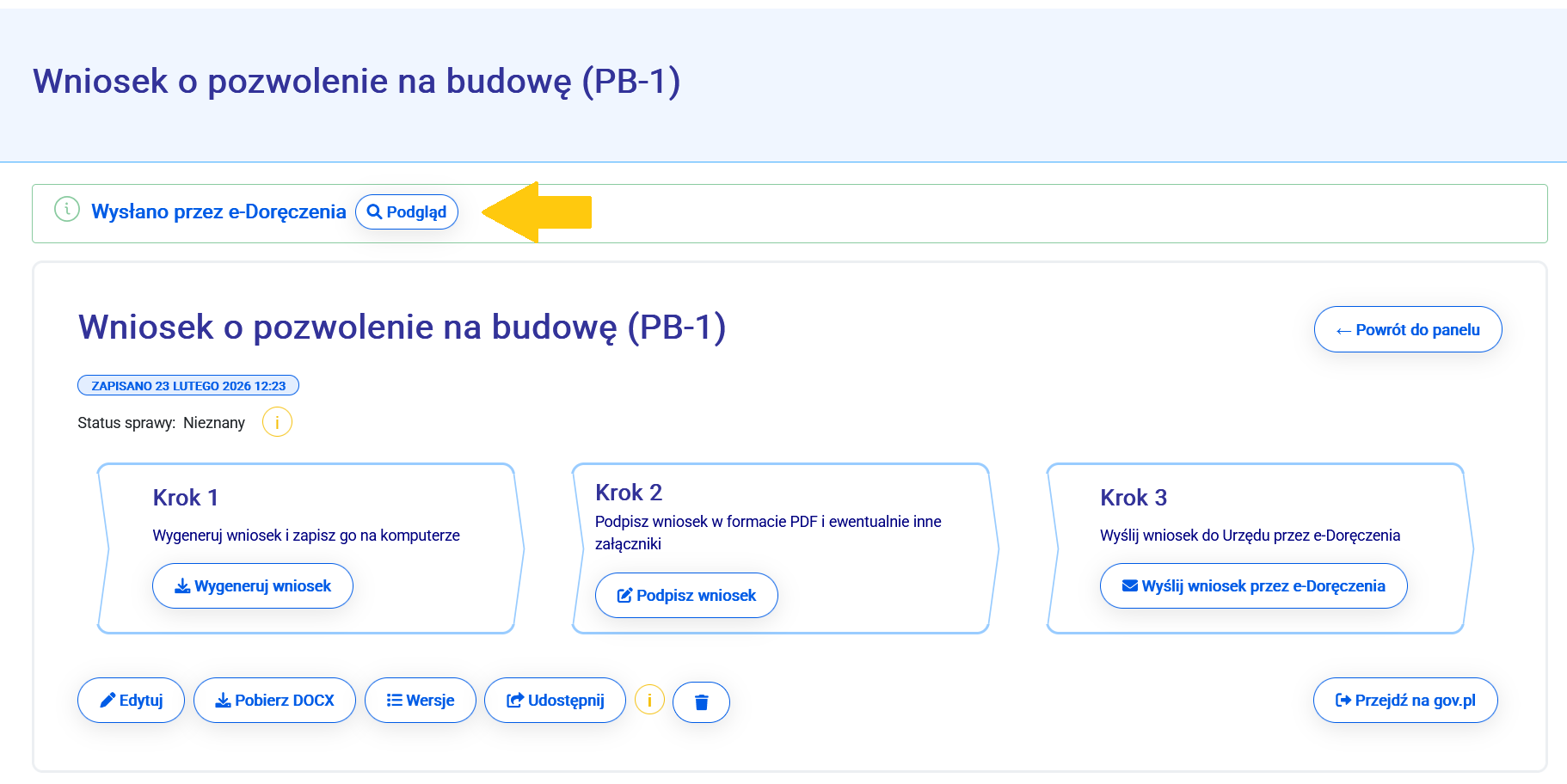Follow the Przejdź na gov.pl link
The image size is (1567, 784).
(1404, 701)
